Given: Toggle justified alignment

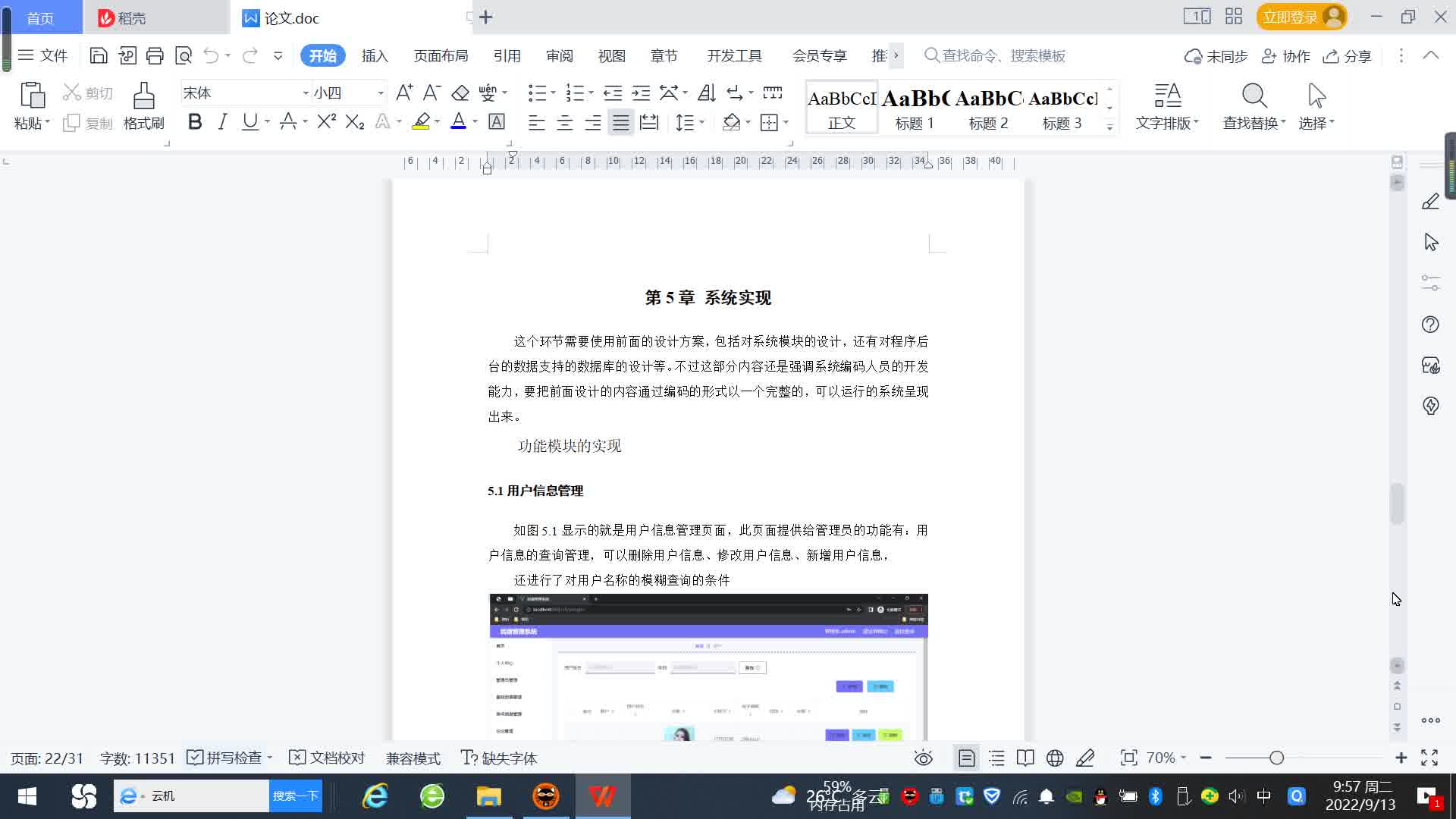Looking at the screenshot, I should tap(621, 122).
